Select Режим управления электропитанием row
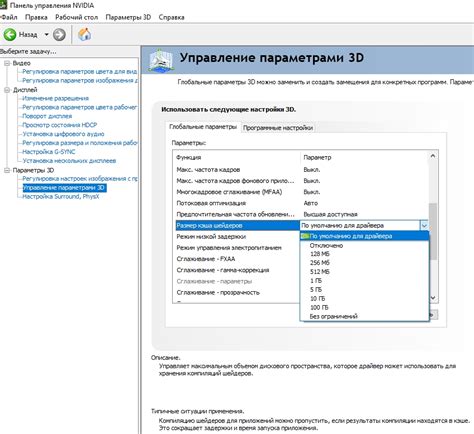 237,248
